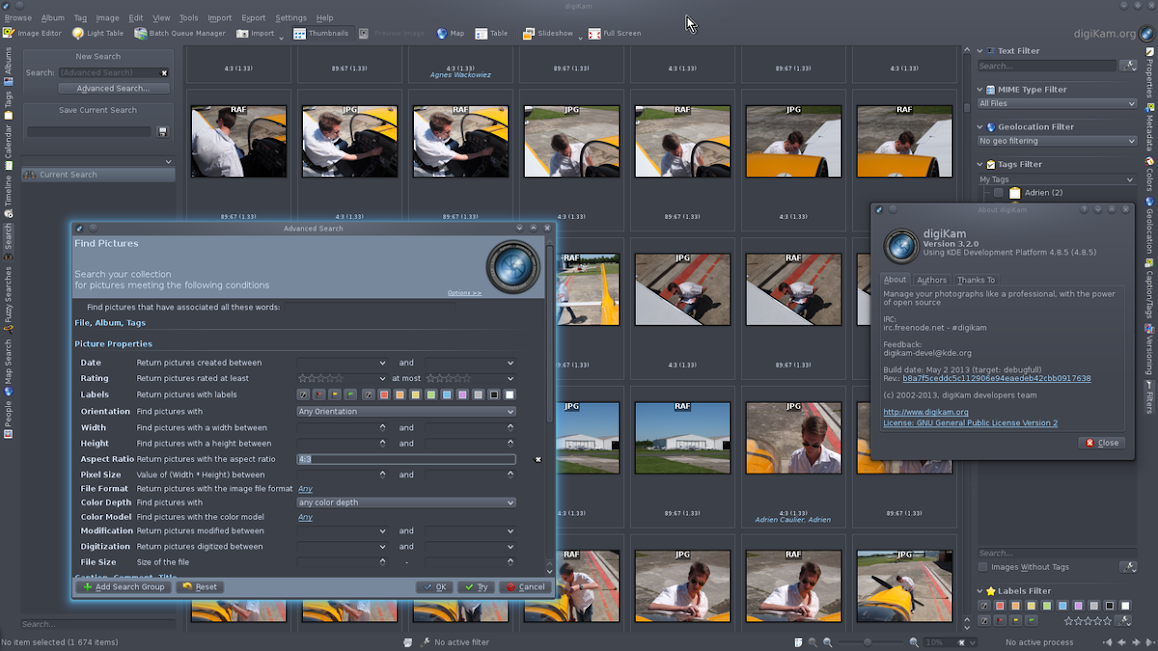Check the Adrien tag checkbox

(998, 193)
